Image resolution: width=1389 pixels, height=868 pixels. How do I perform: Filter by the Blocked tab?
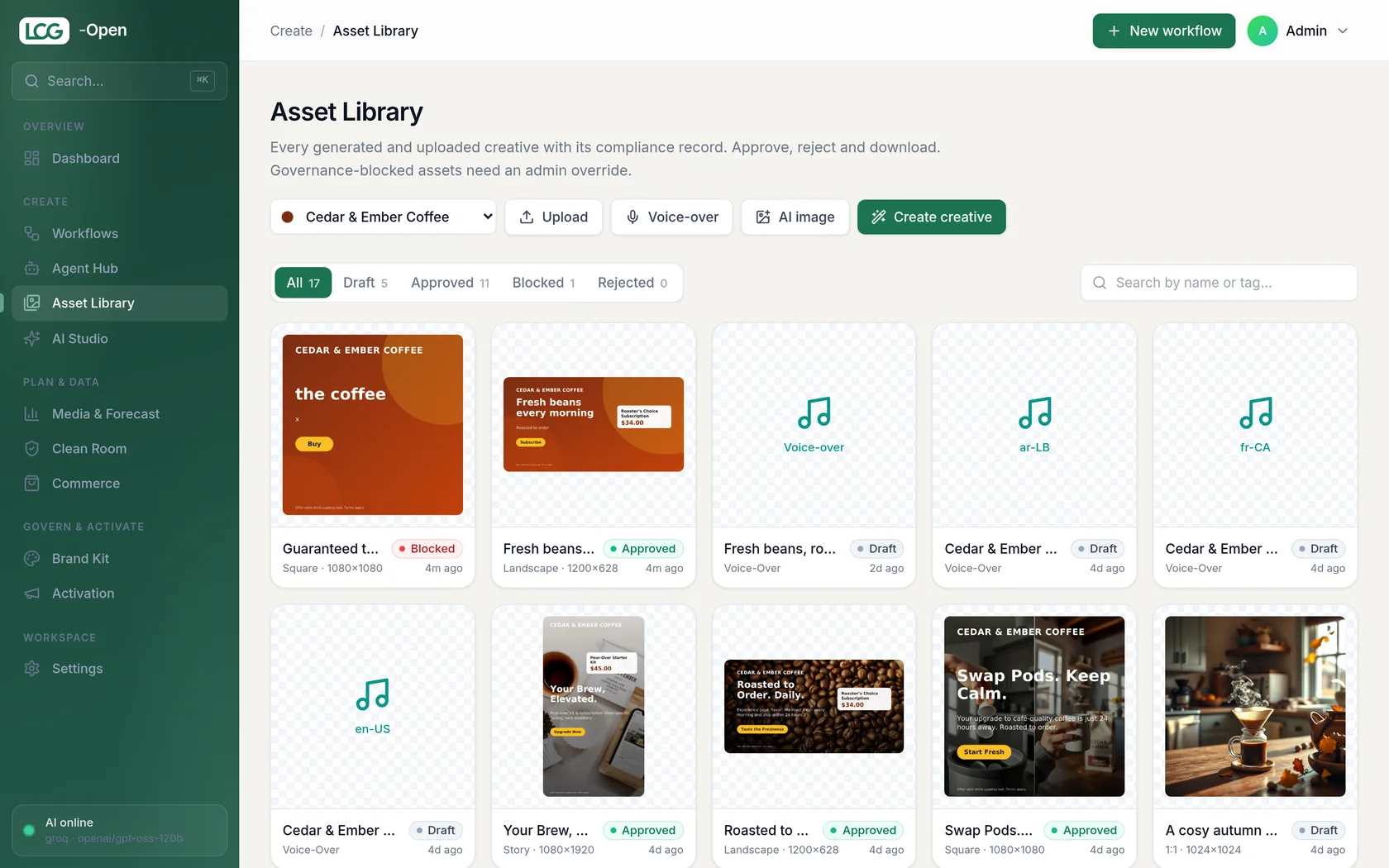pos(543,283)
